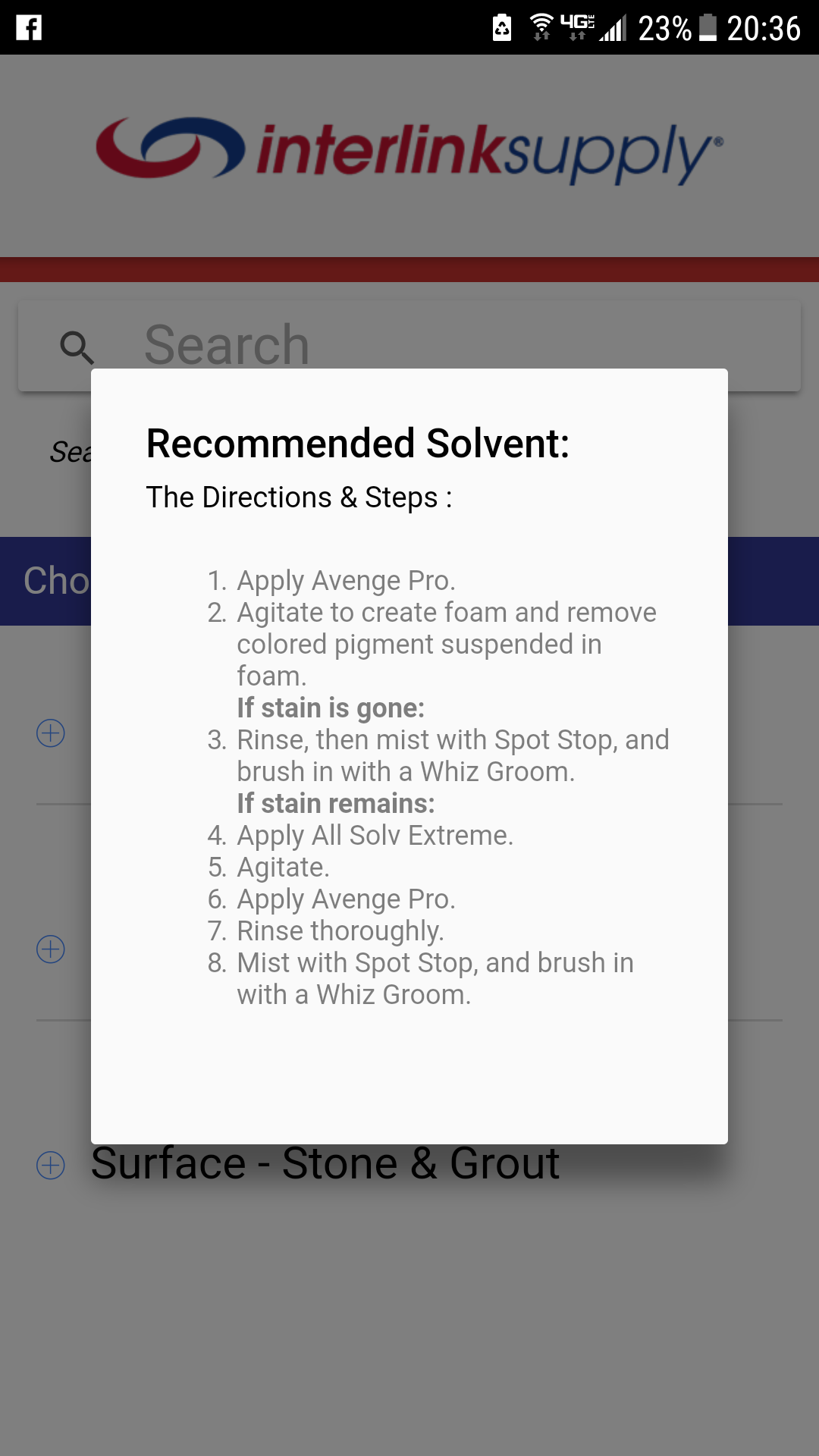The image size is (819, 1456).
Task: Tap the battery saver icon in status bar
Action: pos(502,27)
